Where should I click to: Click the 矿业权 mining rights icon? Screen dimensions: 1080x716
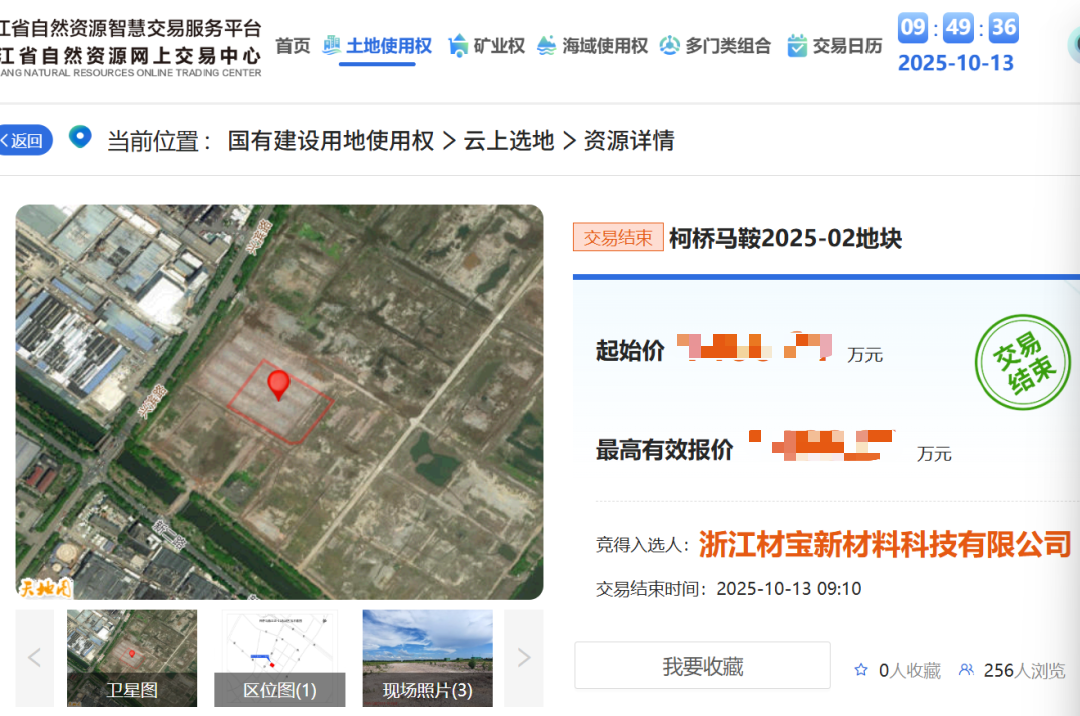(x=458, y=44)
